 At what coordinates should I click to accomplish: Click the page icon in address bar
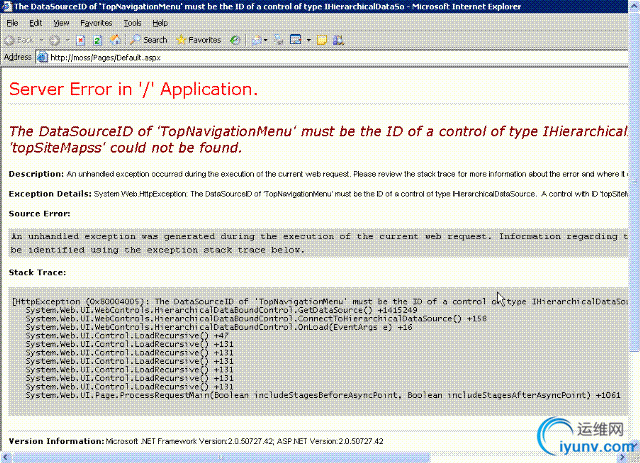tap(42, 58)
